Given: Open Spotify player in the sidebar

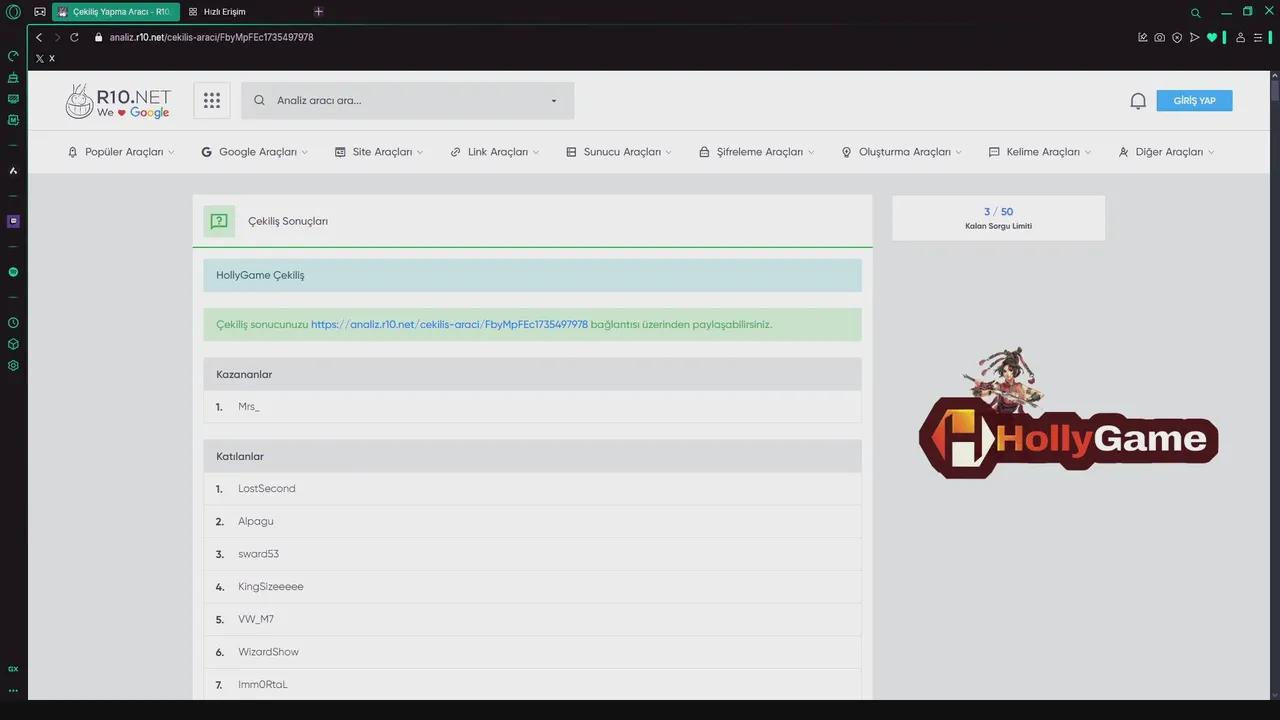Looking at the screenshot, I should (x=13, y=272).
